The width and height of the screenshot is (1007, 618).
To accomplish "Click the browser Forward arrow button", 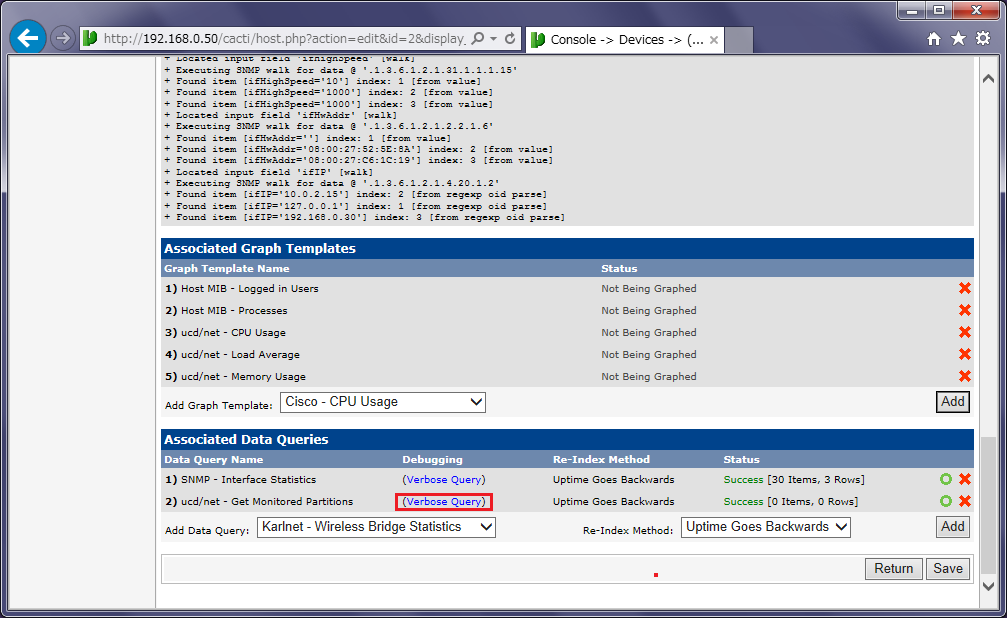I will pos(62,39).
